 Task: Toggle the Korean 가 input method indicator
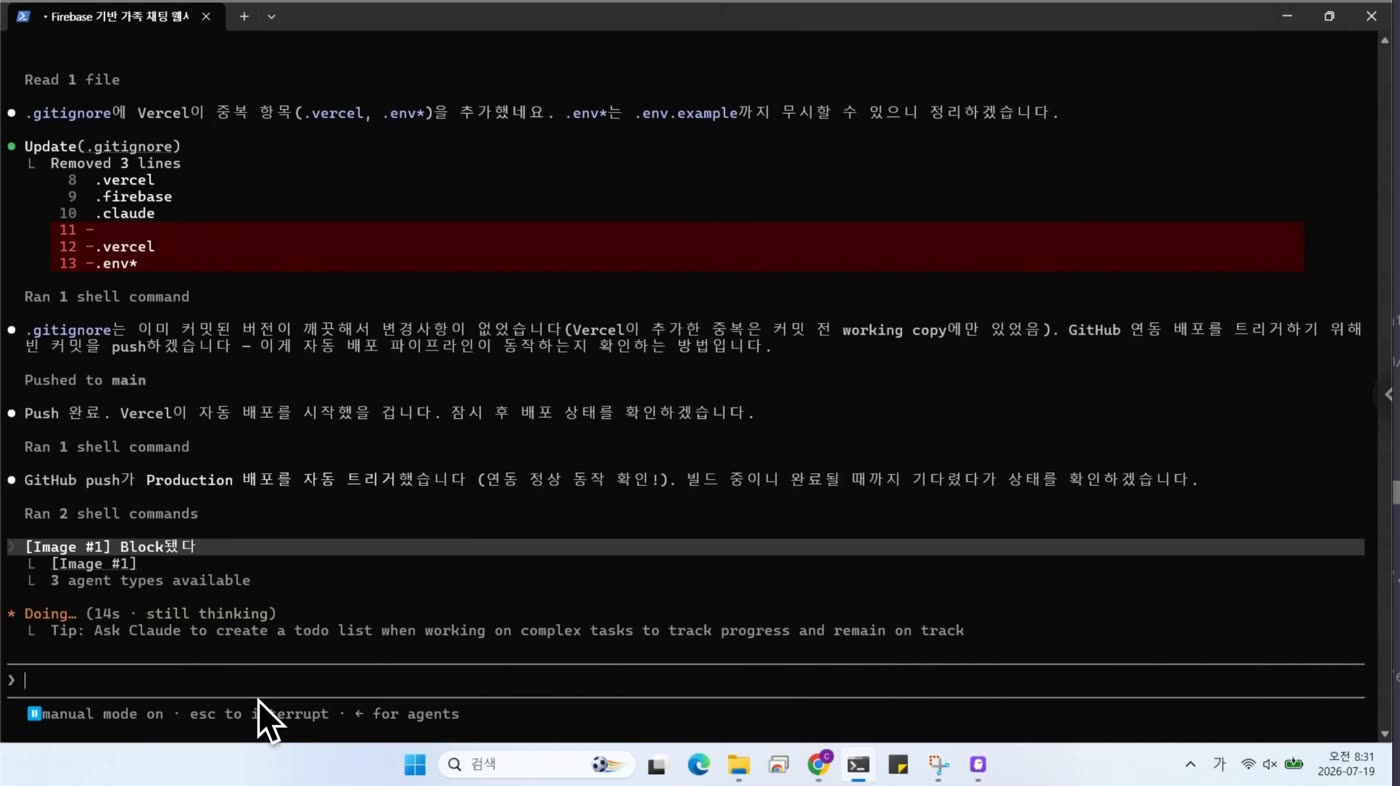click(x=1219, y=765)
